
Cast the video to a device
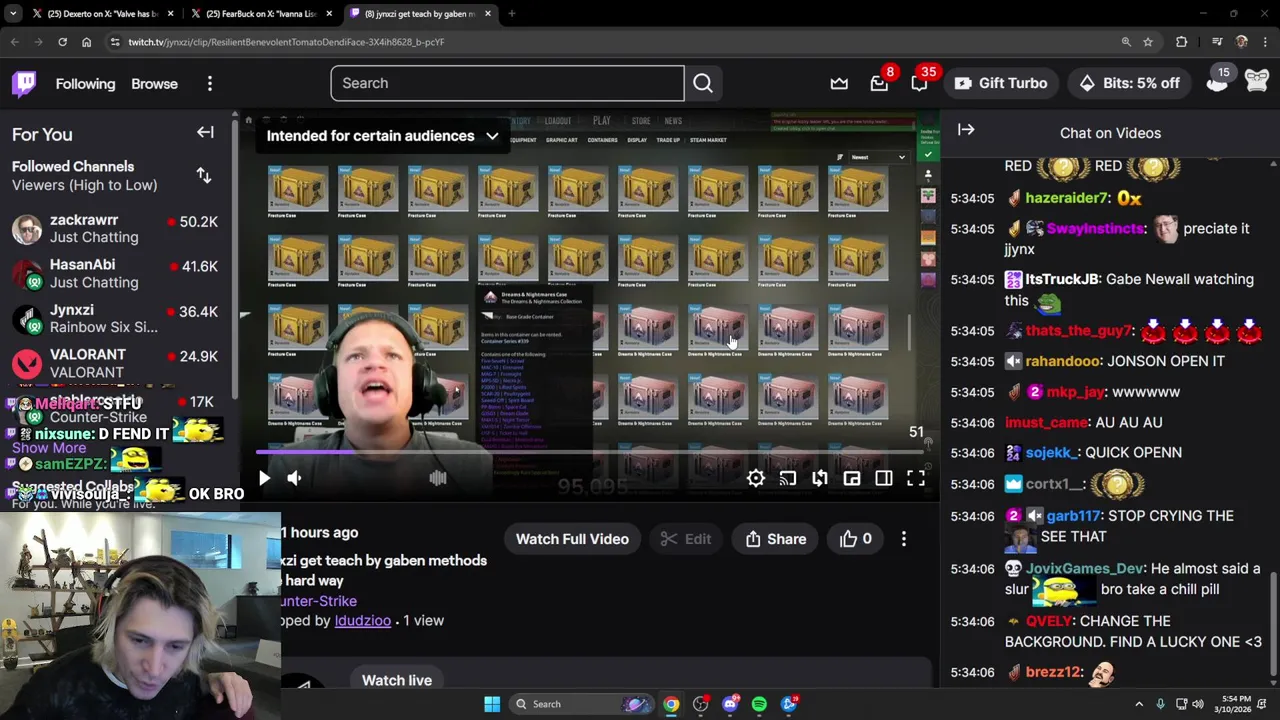tap(788, 479)
